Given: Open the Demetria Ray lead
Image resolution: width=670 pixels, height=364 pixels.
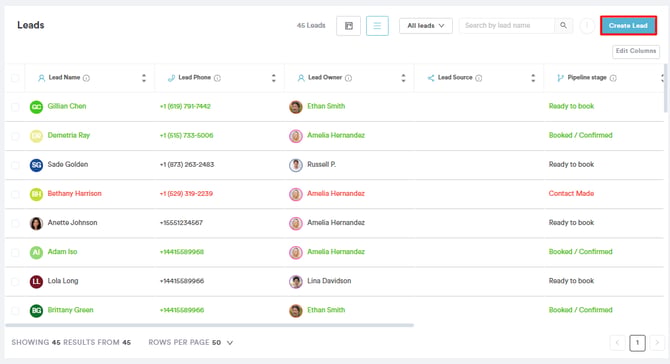Looking at the screenshot, I should pyautogui.click(x=69, y=135).
